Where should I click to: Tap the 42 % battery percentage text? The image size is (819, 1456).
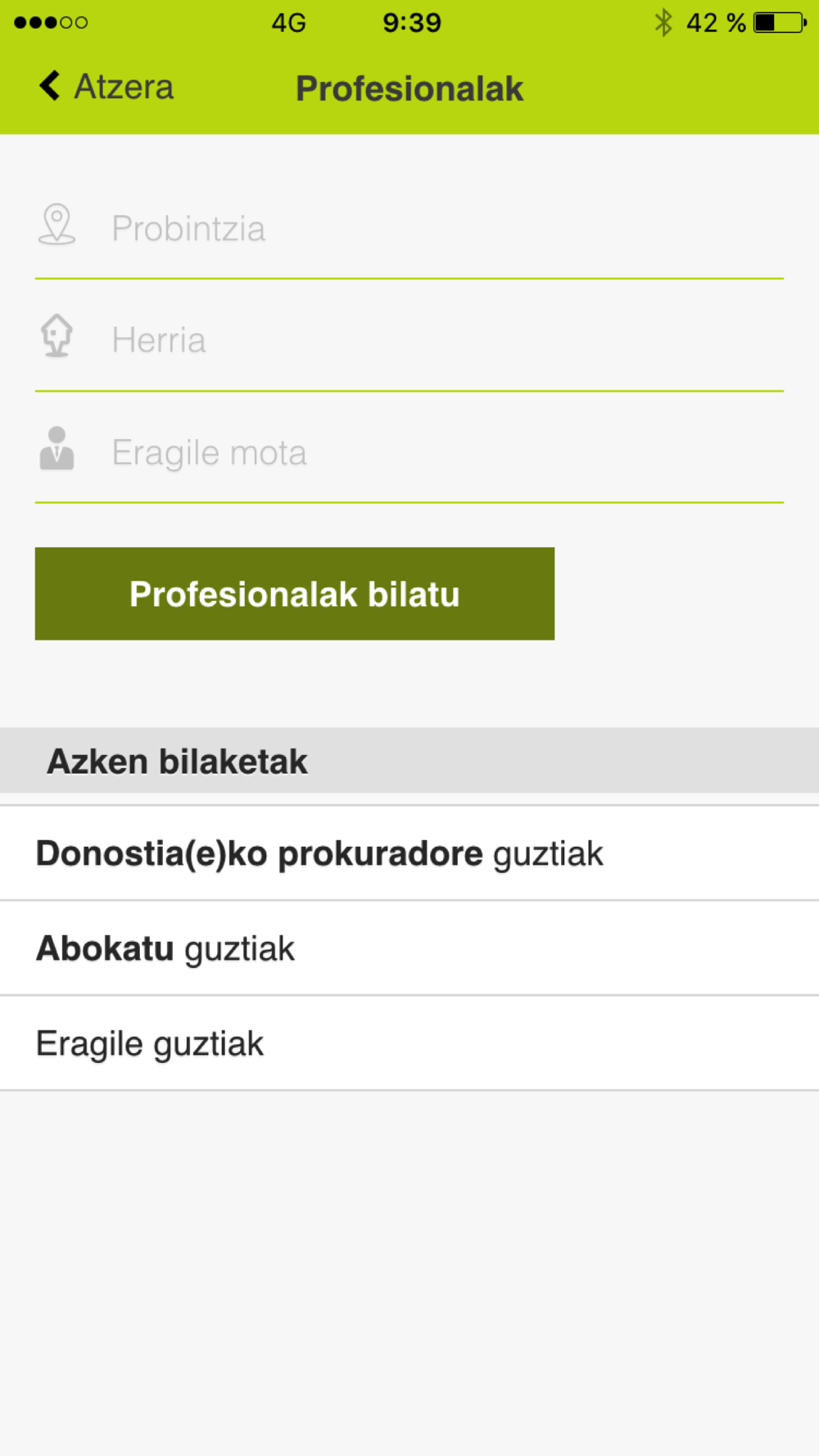[716, 22]
